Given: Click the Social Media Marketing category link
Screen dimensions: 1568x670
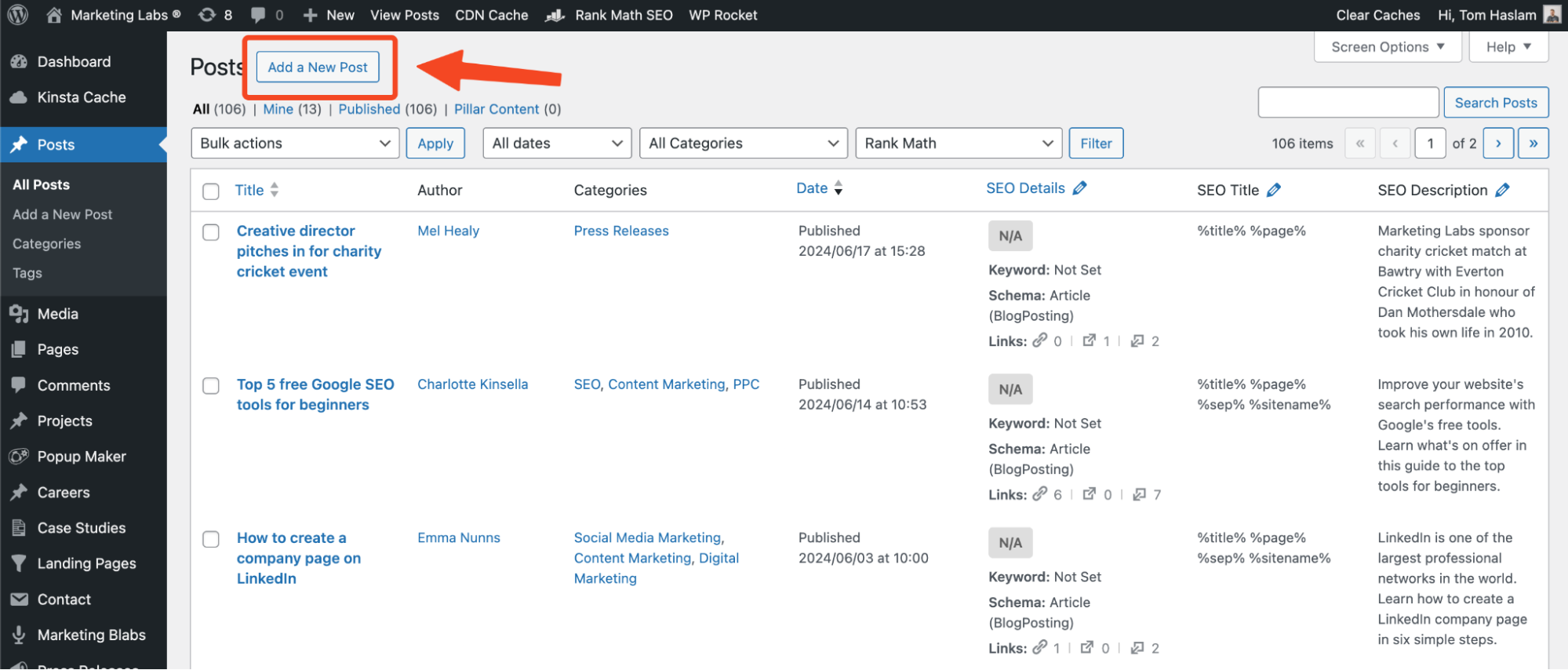Looking at the screenshot, I should click(x=647, y=537).
